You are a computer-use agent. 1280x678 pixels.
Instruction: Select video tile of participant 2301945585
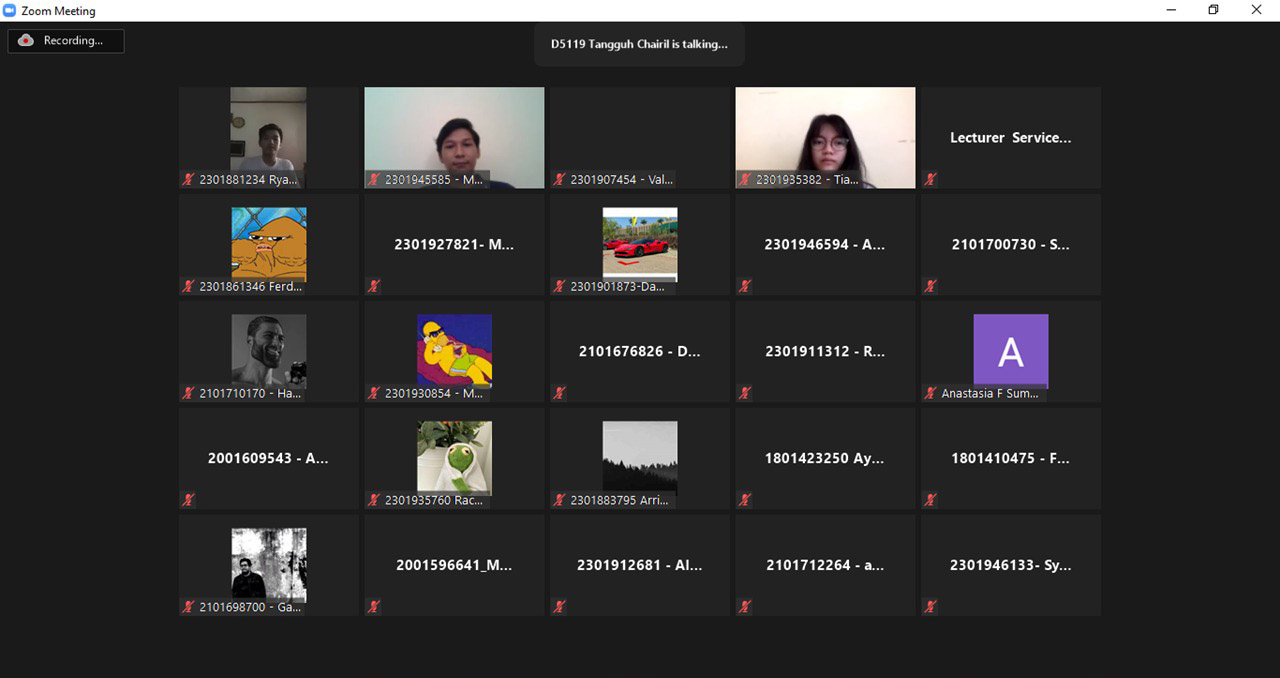(454, 137)
